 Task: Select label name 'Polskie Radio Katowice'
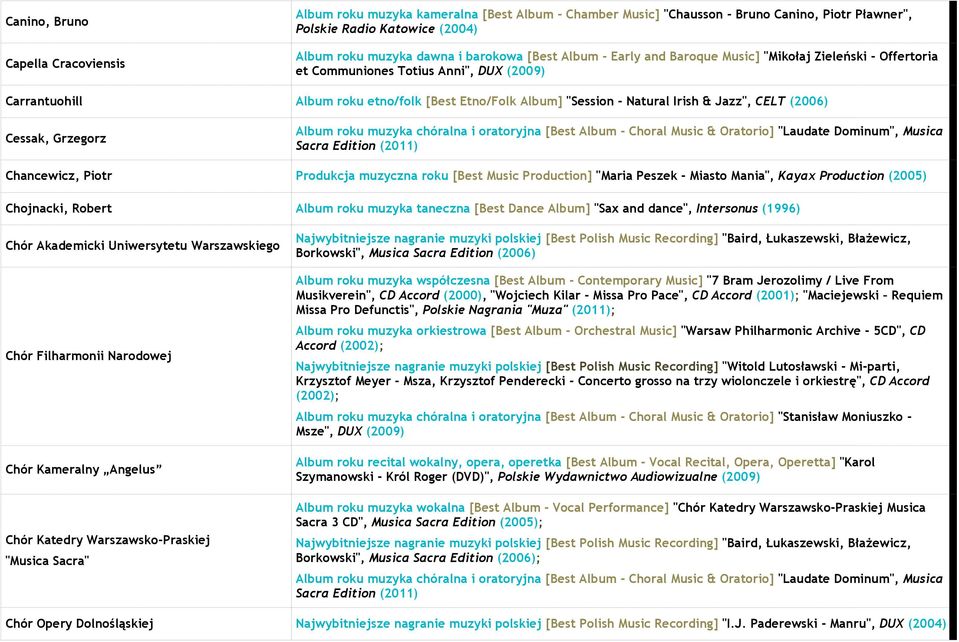366,29
